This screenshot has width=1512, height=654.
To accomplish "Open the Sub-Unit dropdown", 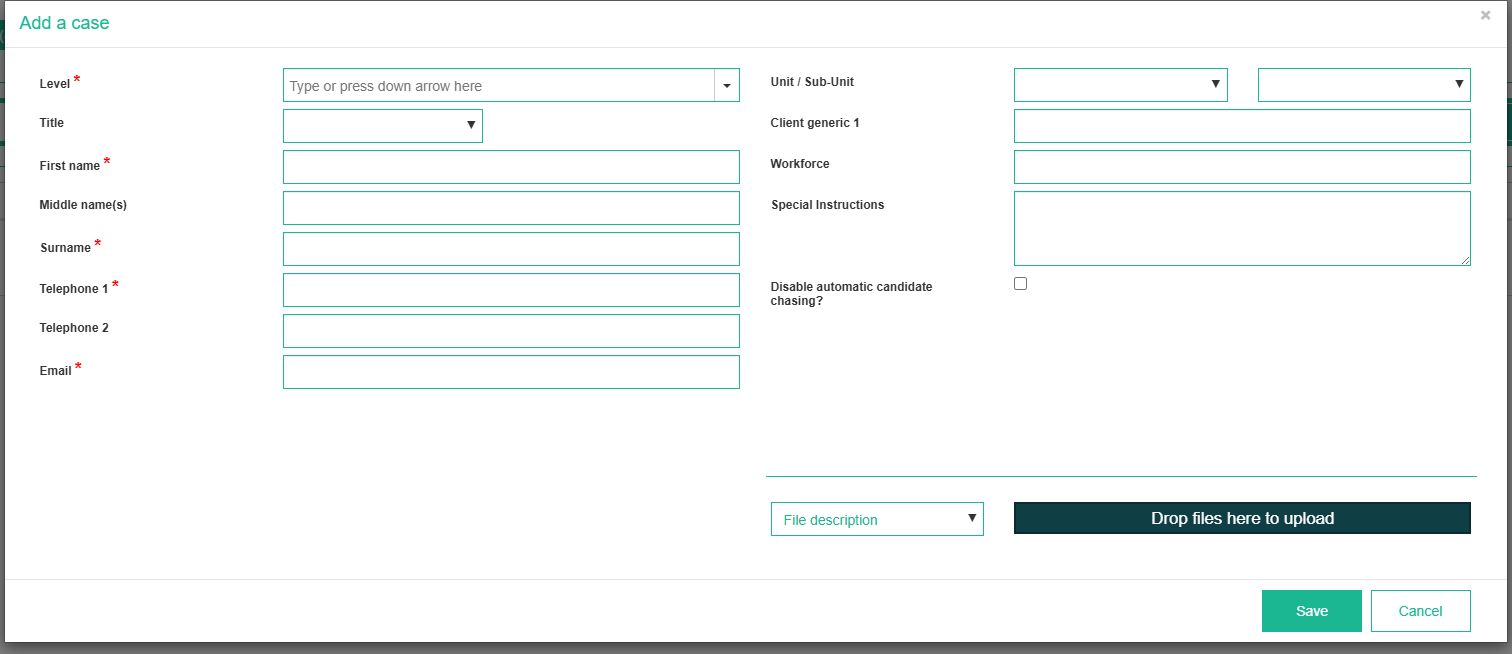I will point(1364,85).
